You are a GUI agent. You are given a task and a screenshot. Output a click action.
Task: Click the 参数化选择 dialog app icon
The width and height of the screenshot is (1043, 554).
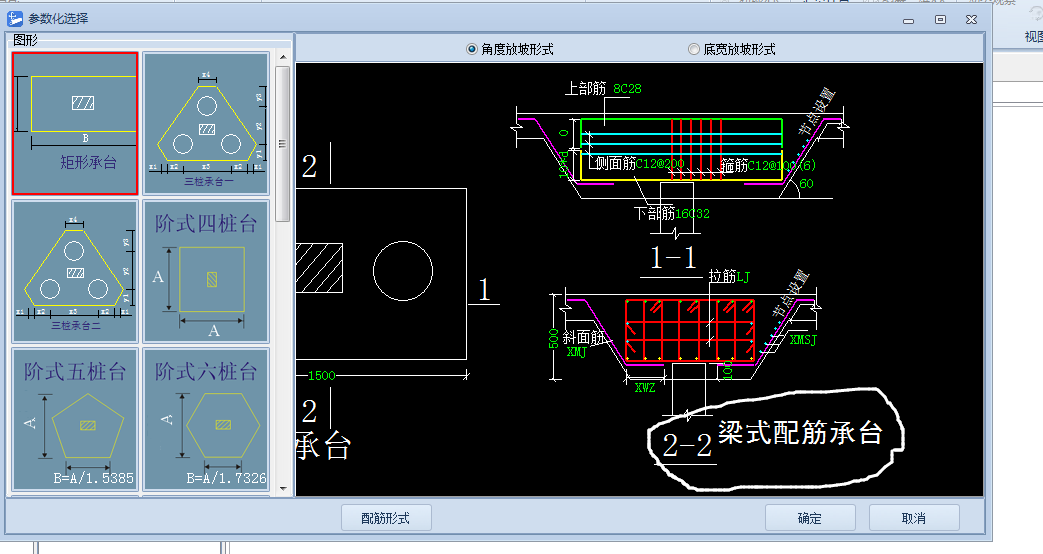click(x=15, y=19)
